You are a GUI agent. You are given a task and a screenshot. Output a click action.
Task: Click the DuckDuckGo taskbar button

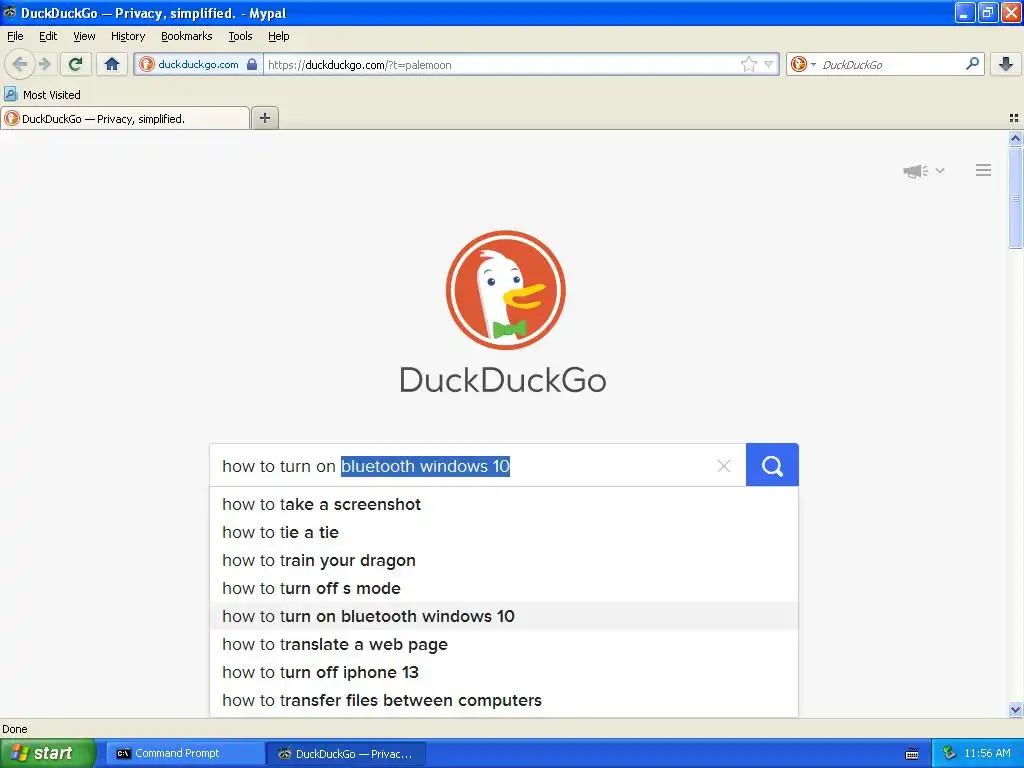click(x=346, y=754)
